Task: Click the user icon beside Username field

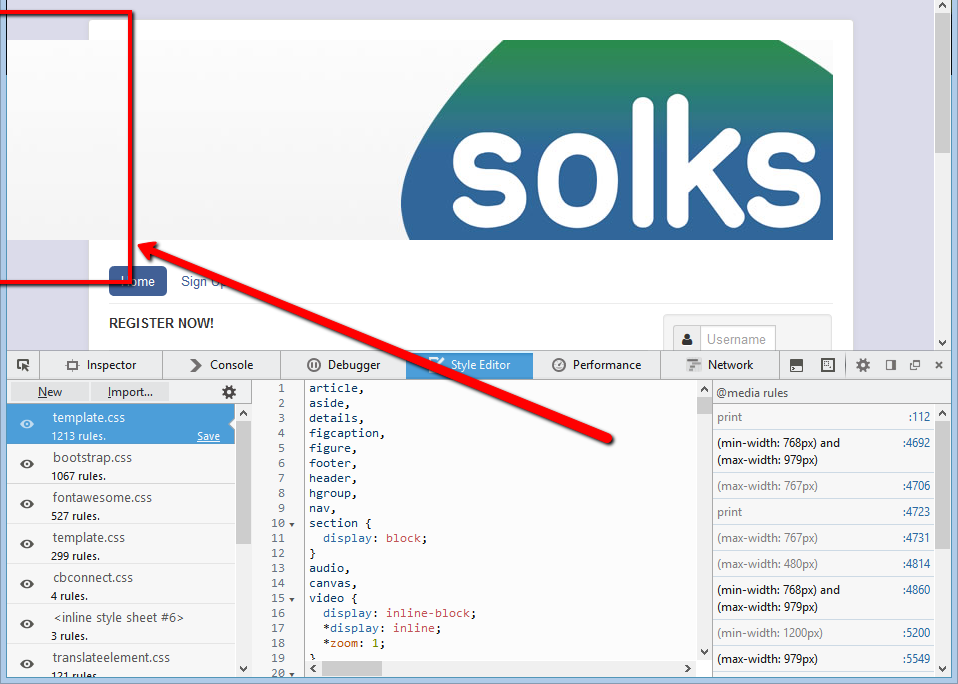Action: pyautogui.click(x=687, y=339)
